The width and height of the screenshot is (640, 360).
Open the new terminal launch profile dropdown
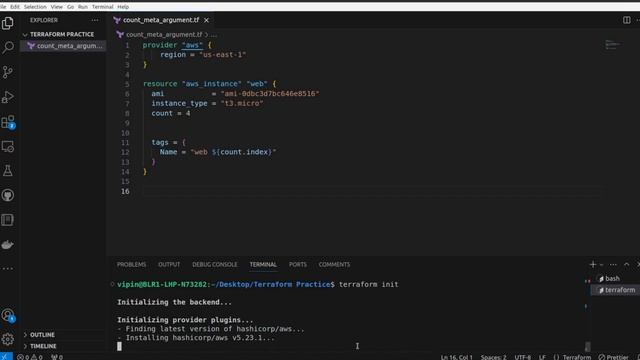click(x=602, y=265)
